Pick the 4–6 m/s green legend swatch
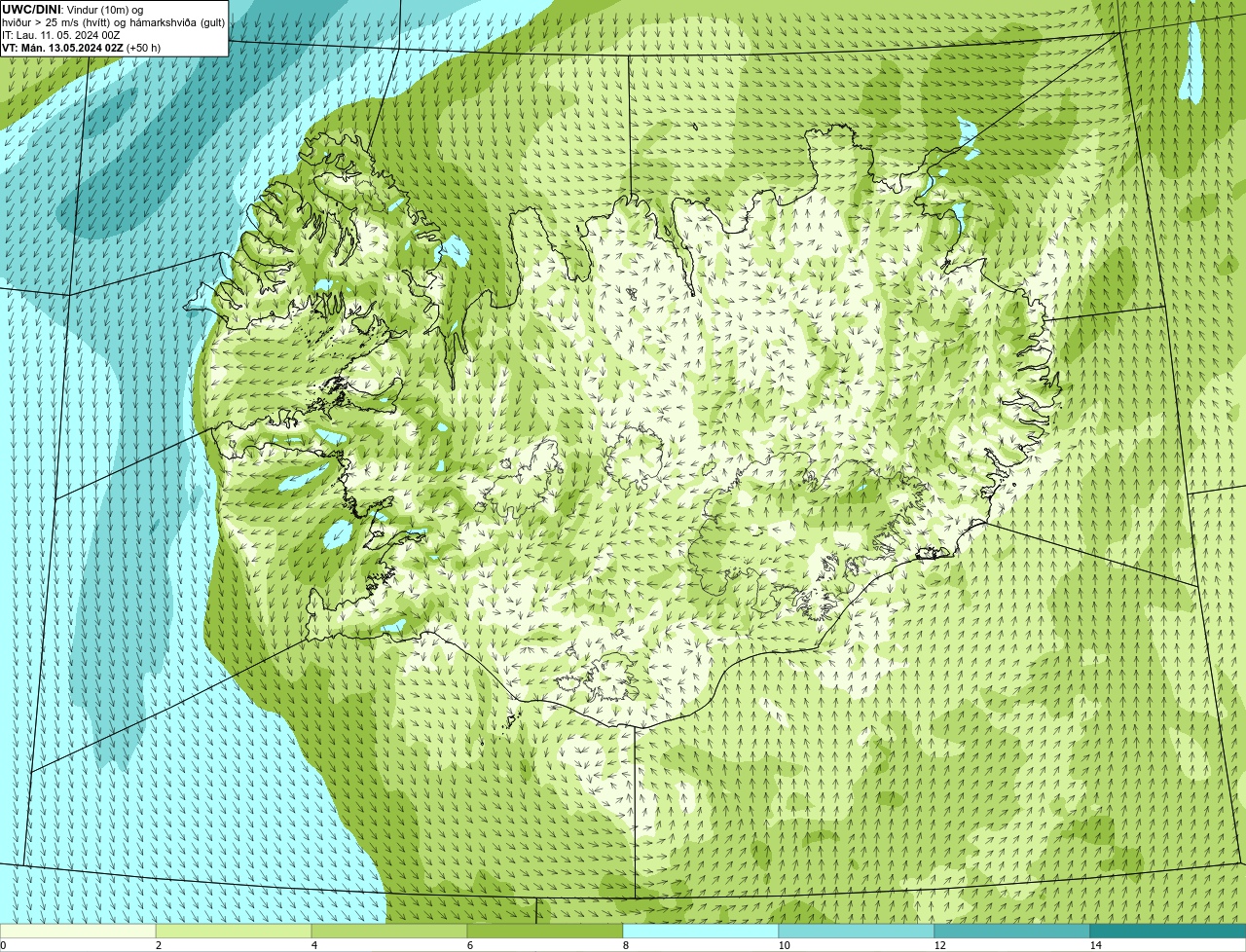Screen dimensions: 1246x952 click(389, 932)
